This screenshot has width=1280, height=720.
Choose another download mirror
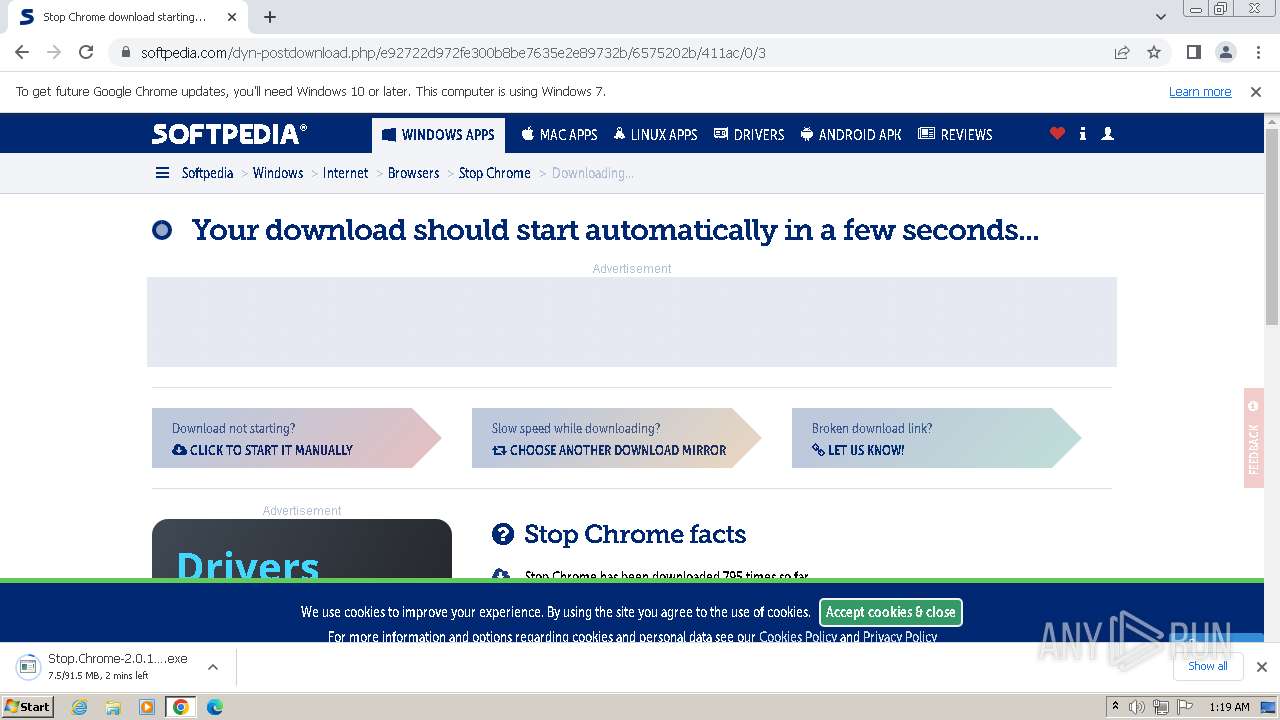tap(616, 438)
